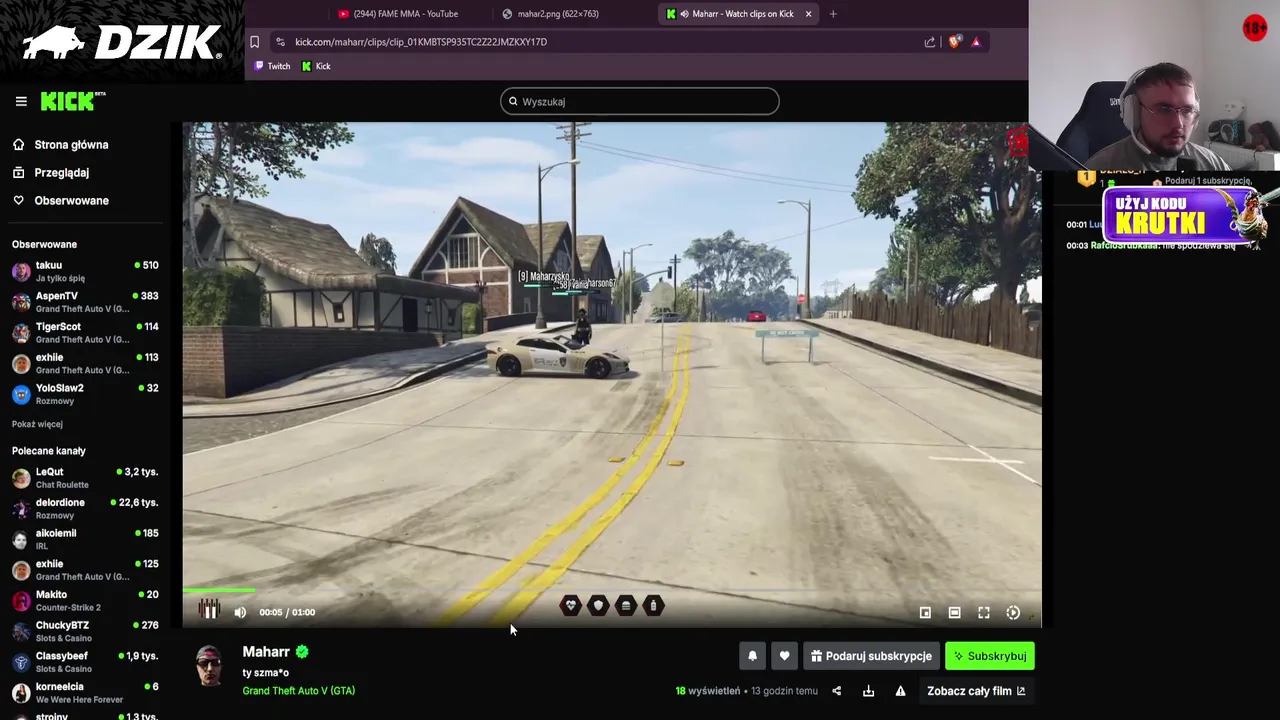This screenshot has width=1280, height=720.
Task: Open recommended channel ChuckyBTZ
Action: 85,632
